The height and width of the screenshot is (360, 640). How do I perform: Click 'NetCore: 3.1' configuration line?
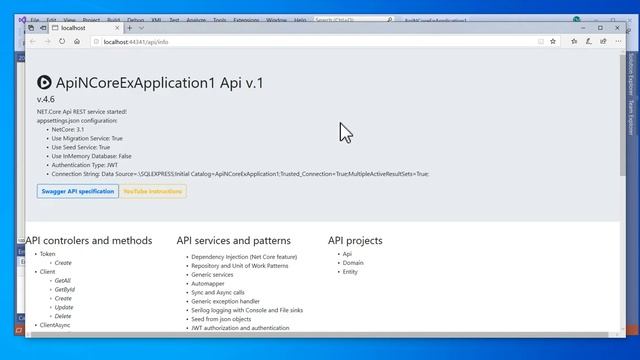67,129
